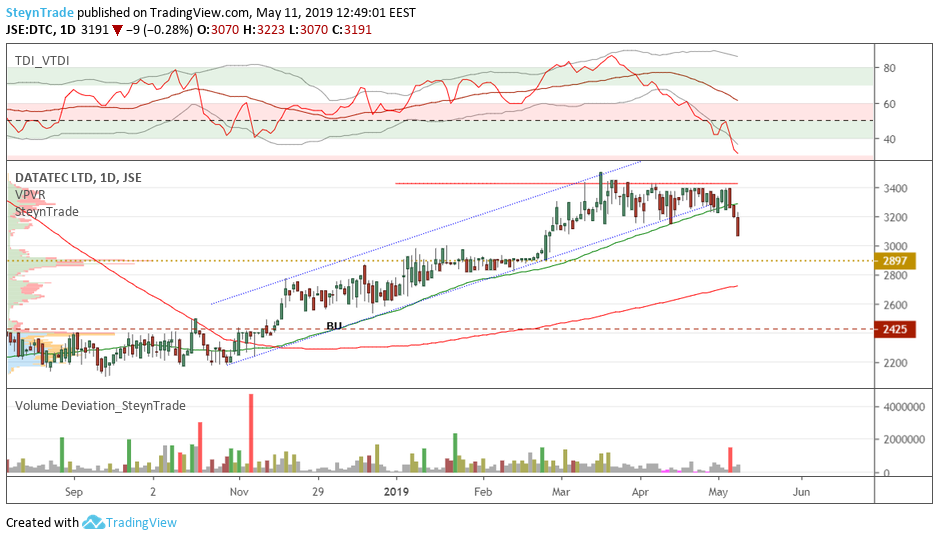
Task: Click the May label on time axis
Action: coord(718,492)
